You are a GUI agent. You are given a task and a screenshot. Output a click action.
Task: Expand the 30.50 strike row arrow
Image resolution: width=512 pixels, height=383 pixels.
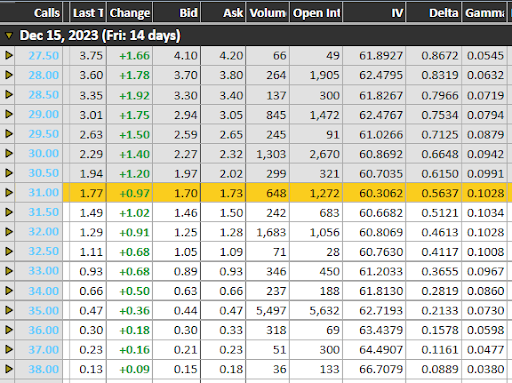pyautogui.click(x=9, y=173)
